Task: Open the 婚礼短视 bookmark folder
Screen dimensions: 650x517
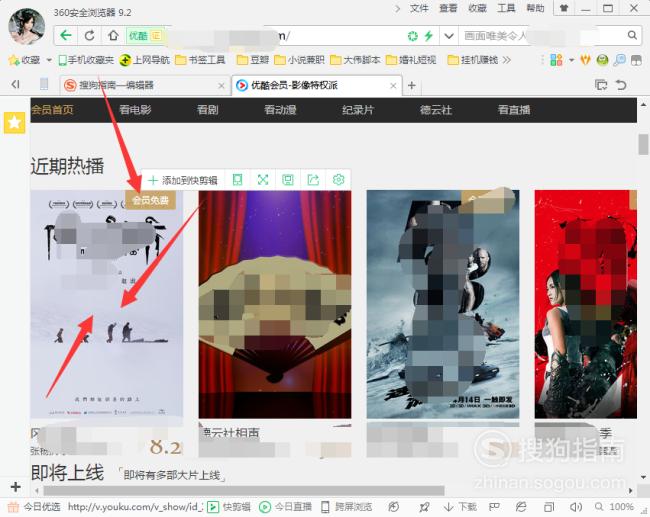Action: point(411,61)
